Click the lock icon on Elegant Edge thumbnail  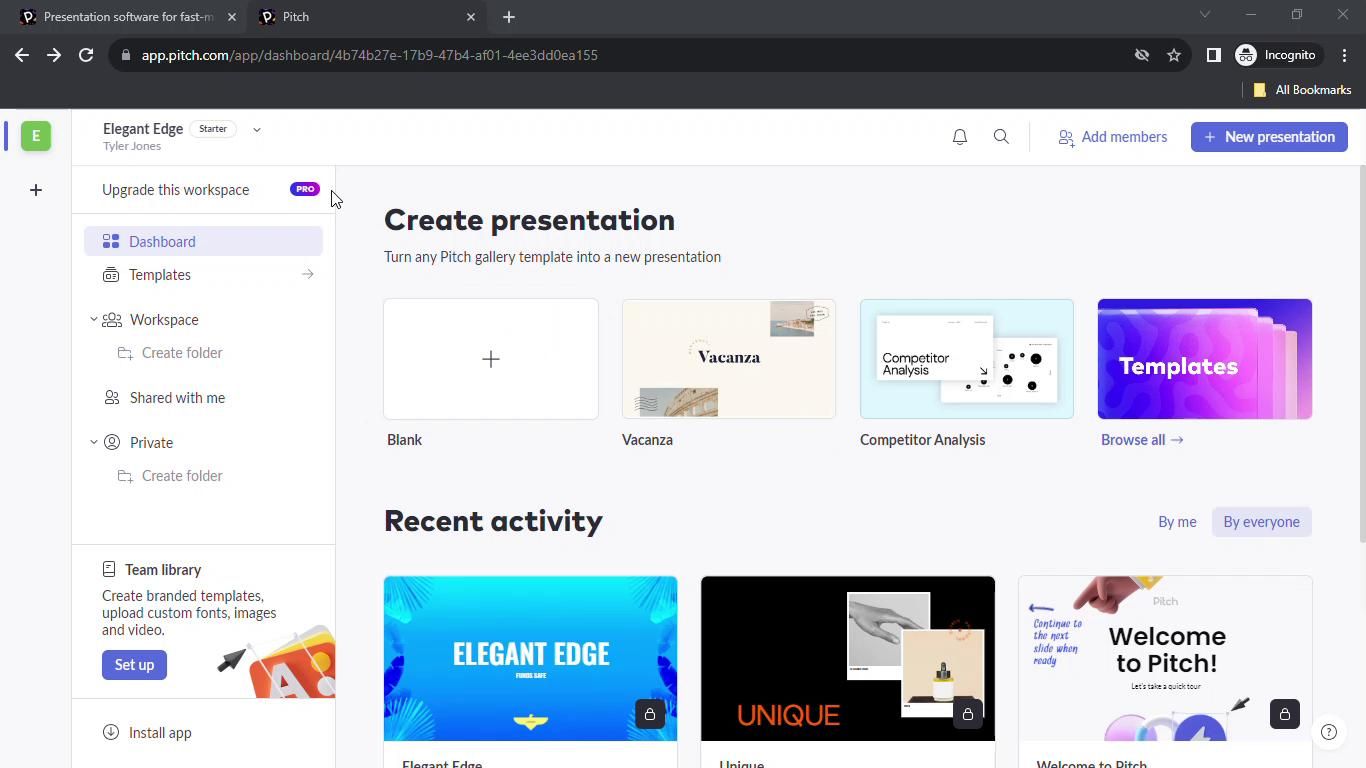[650, 714]
